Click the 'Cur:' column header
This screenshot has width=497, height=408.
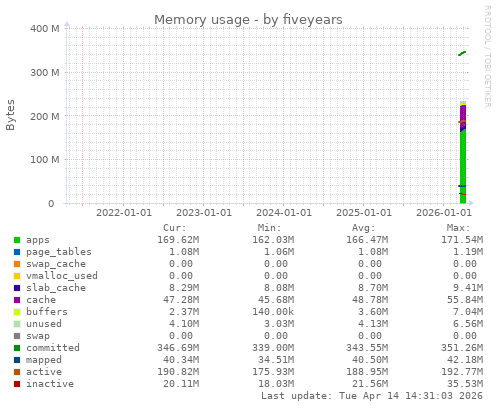click(x=175, y=228)
